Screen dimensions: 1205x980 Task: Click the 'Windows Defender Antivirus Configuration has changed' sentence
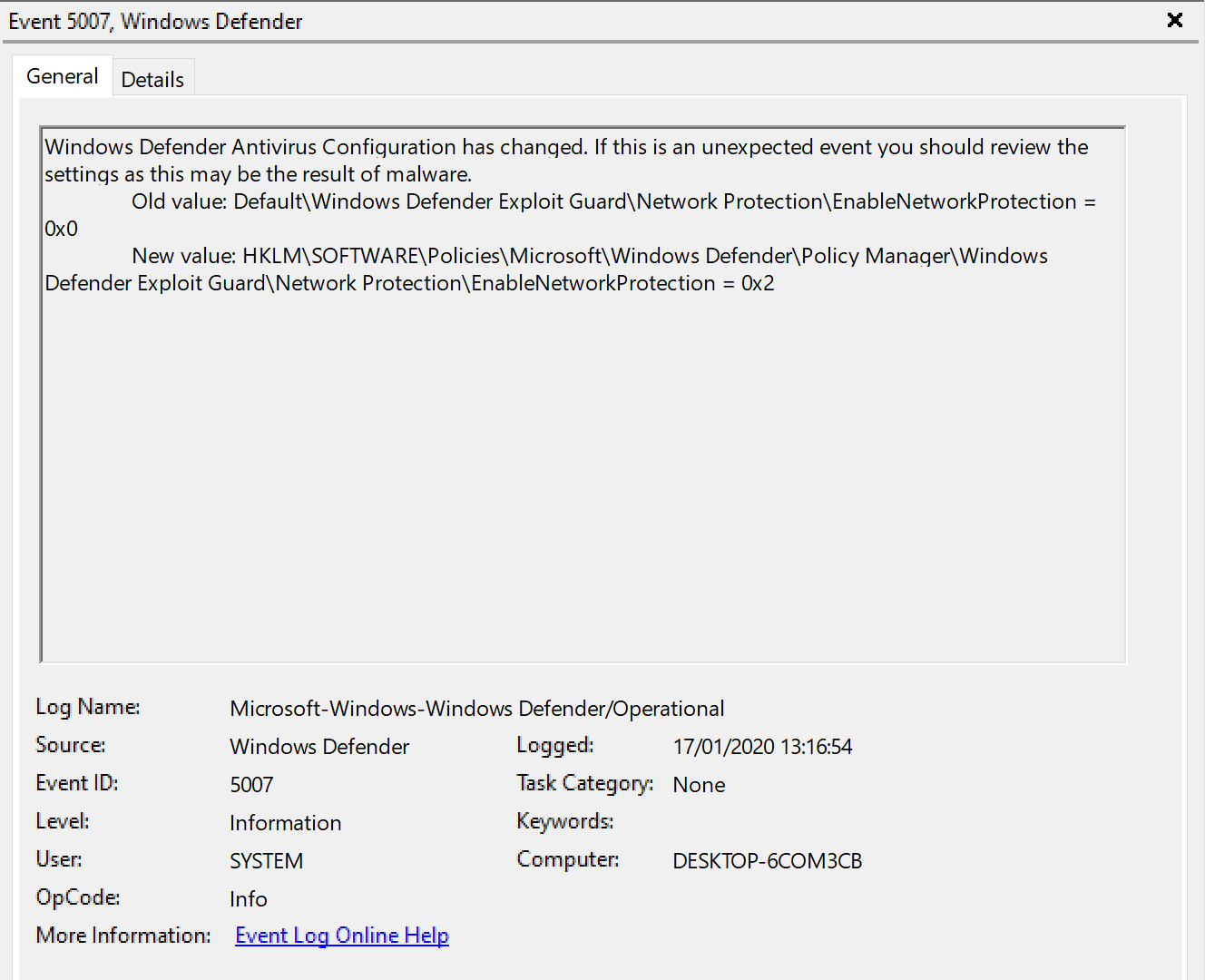point(316,147)
